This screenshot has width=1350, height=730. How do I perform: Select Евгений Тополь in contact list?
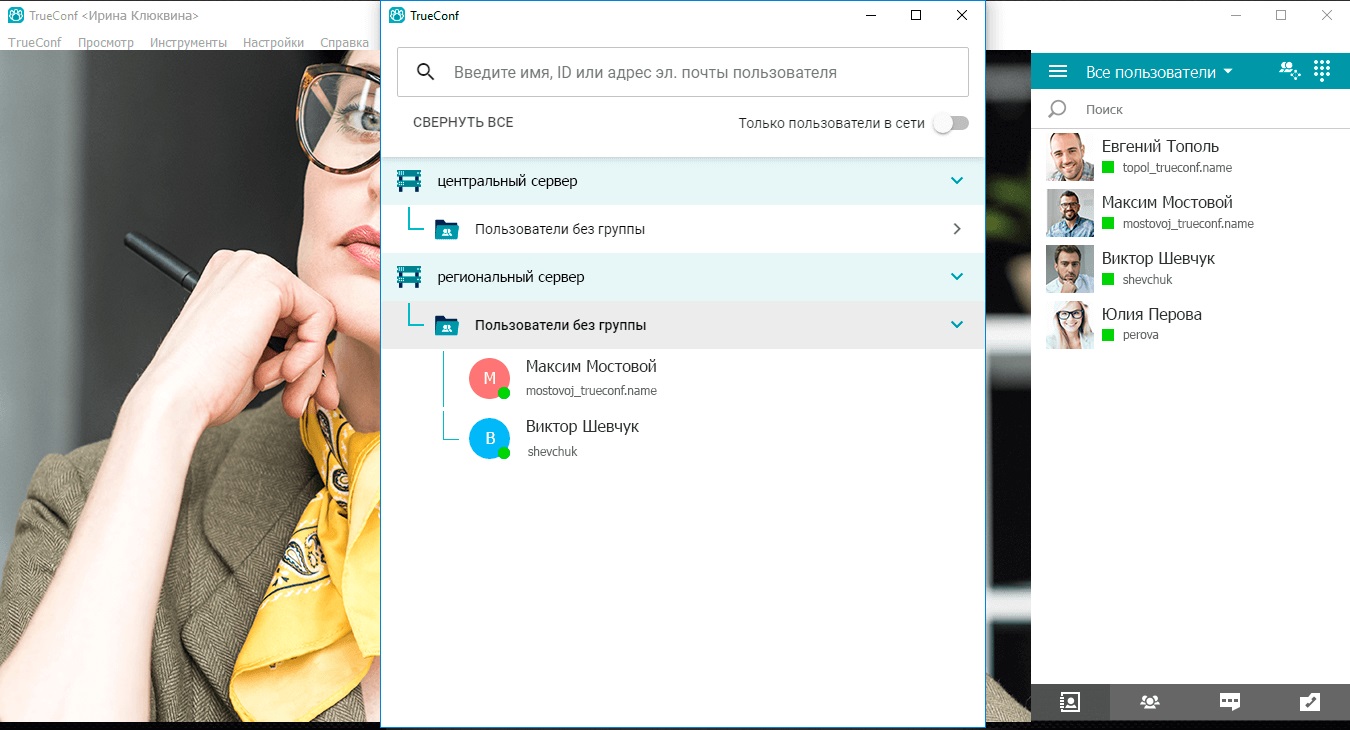(1160, 157)
